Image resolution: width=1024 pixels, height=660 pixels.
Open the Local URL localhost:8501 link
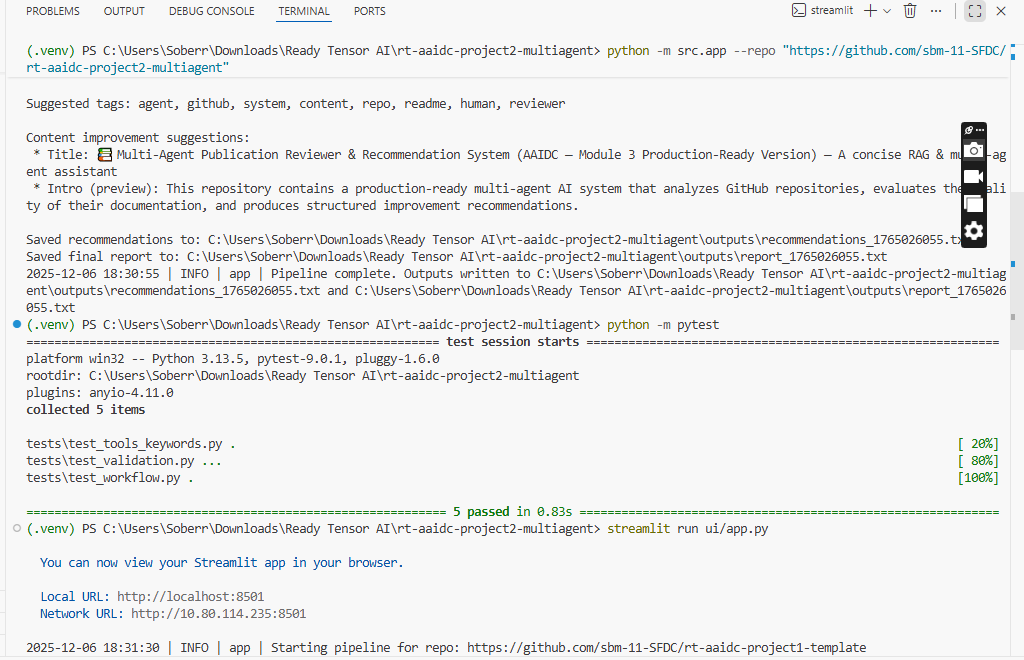(x=190, y=597)
